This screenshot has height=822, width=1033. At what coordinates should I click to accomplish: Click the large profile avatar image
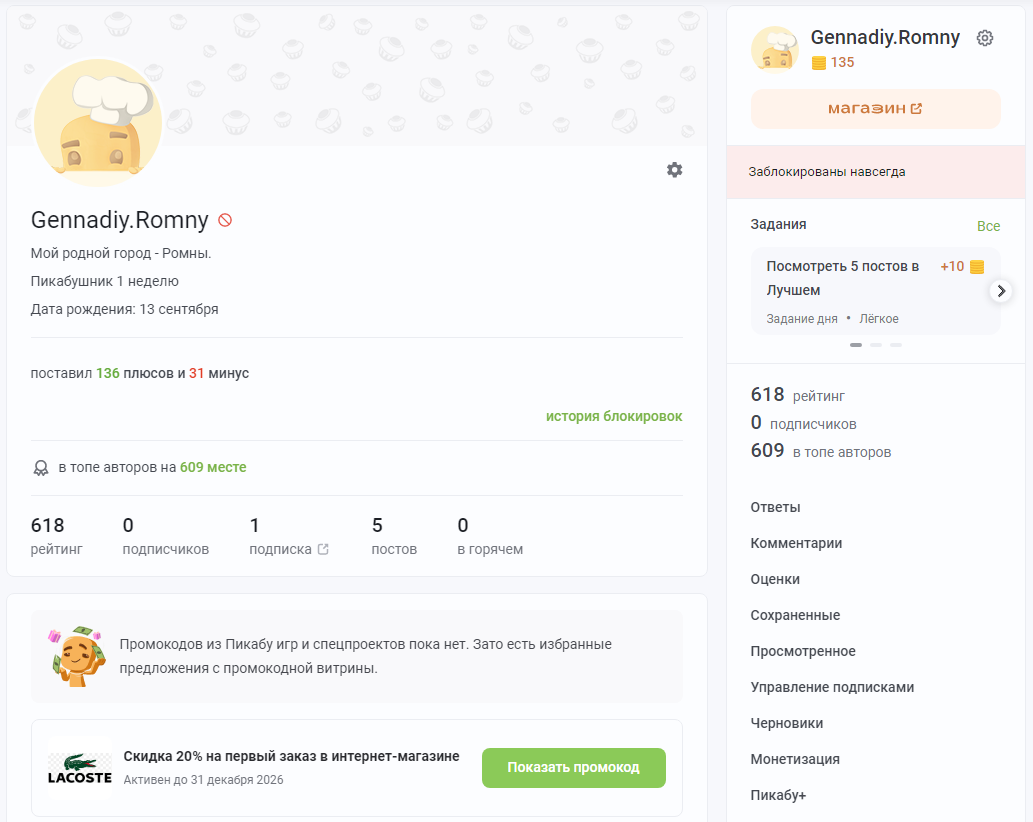[x=97, y=122]
